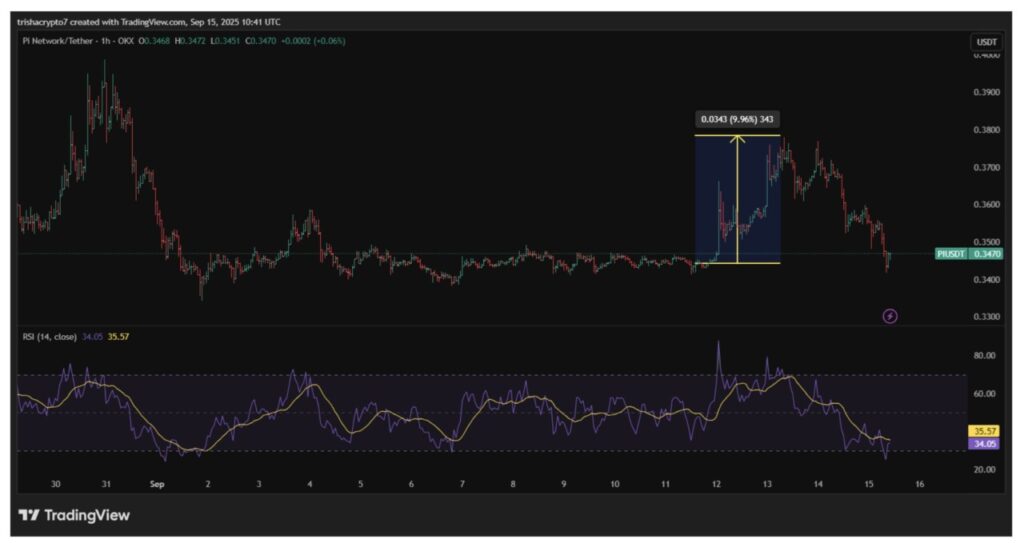Viewport: 1024px width, 543px height.
Task: Click the 0.3900 price axis level
Action: (x=985, y=92)
